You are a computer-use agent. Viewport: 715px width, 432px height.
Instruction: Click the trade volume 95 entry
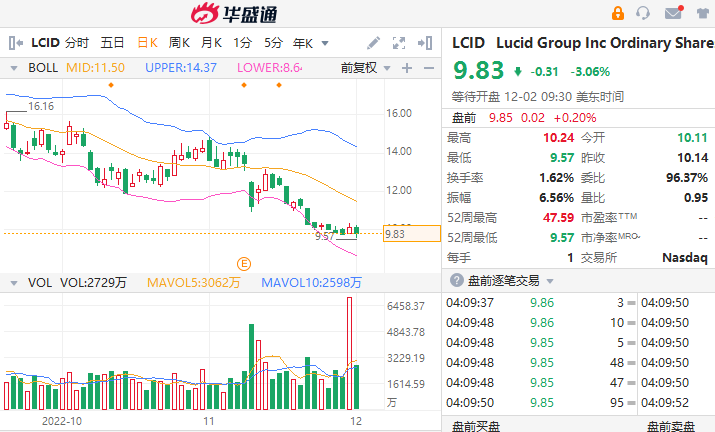(617, 403)
